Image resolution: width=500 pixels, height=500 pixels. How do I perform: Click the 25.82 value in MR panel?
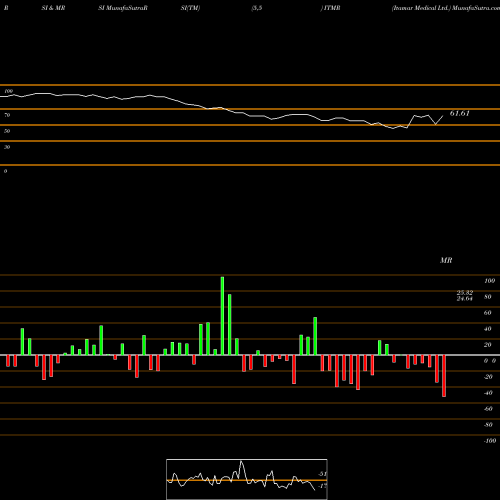[x=465, y=292]
